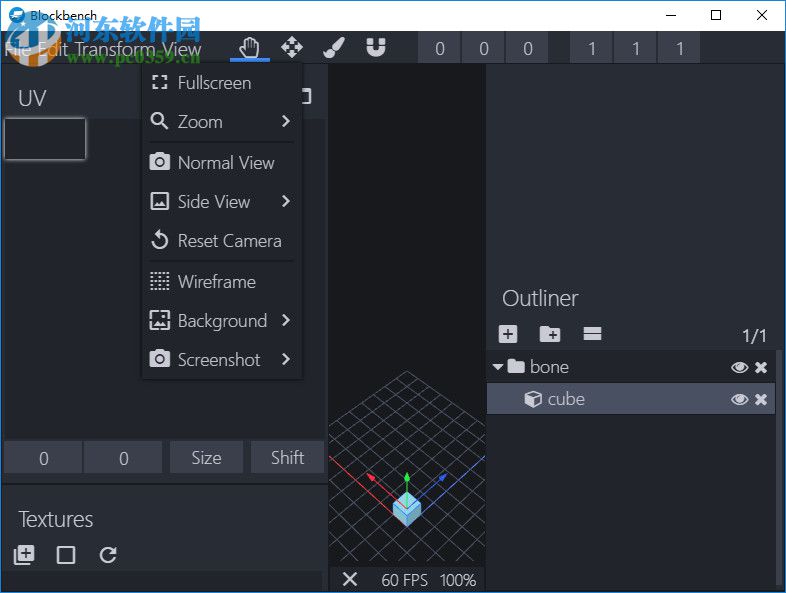786x593 pixels.
Task: Add a new group folder in Outliner
Action: click(549, 334)
